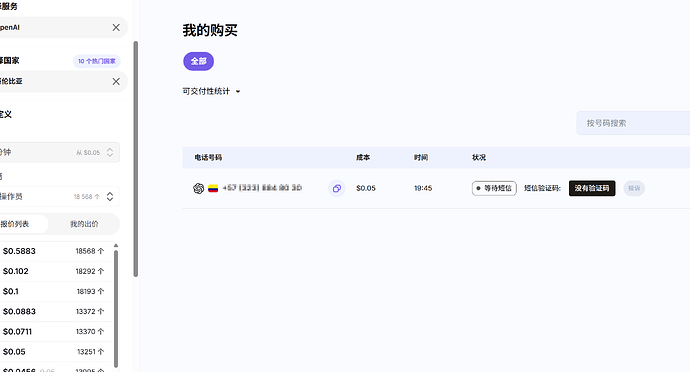690x372 pixels.
Task: Click the disabled 投诉 button
Action: coord(634,188)
